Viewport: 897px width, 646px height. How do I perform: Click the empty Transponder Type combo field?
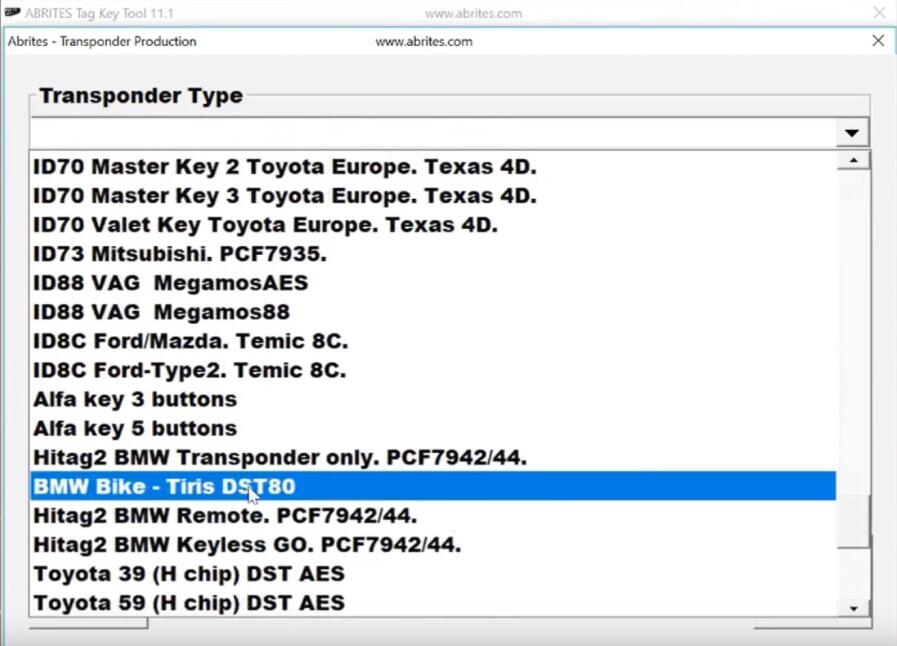click(430, 133)
